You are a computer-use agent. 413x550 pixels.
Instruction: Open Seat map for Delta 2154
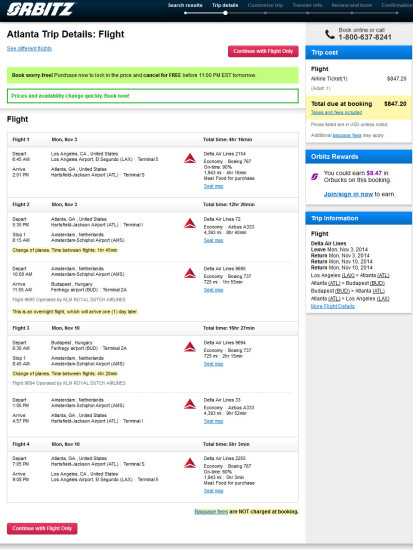click(x=213, y=186)
